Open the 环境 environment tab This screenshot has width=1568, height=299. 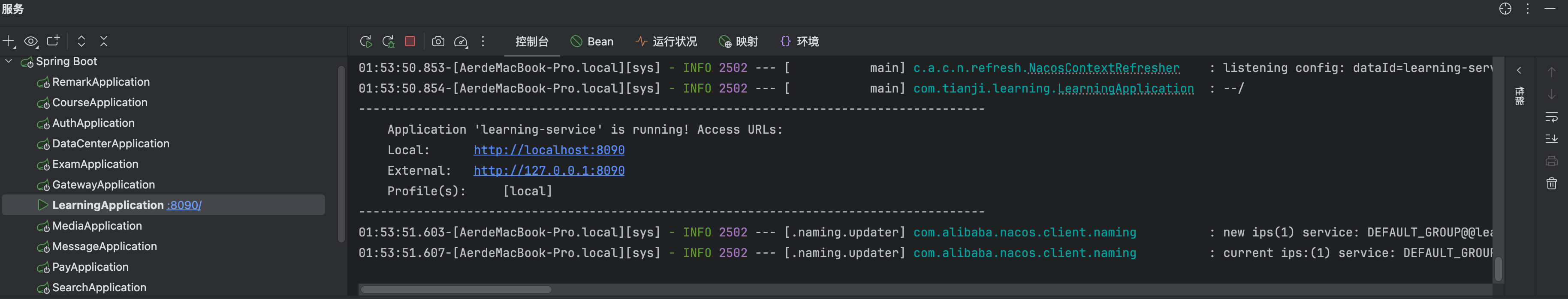[x=799, y=41]
